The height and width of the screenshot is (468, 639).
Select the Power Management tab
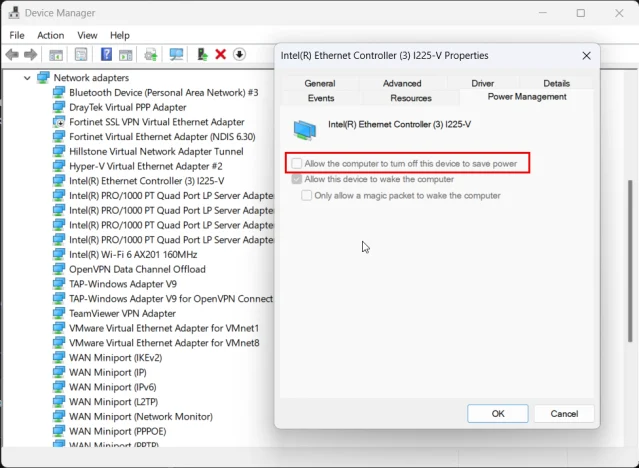527,97
